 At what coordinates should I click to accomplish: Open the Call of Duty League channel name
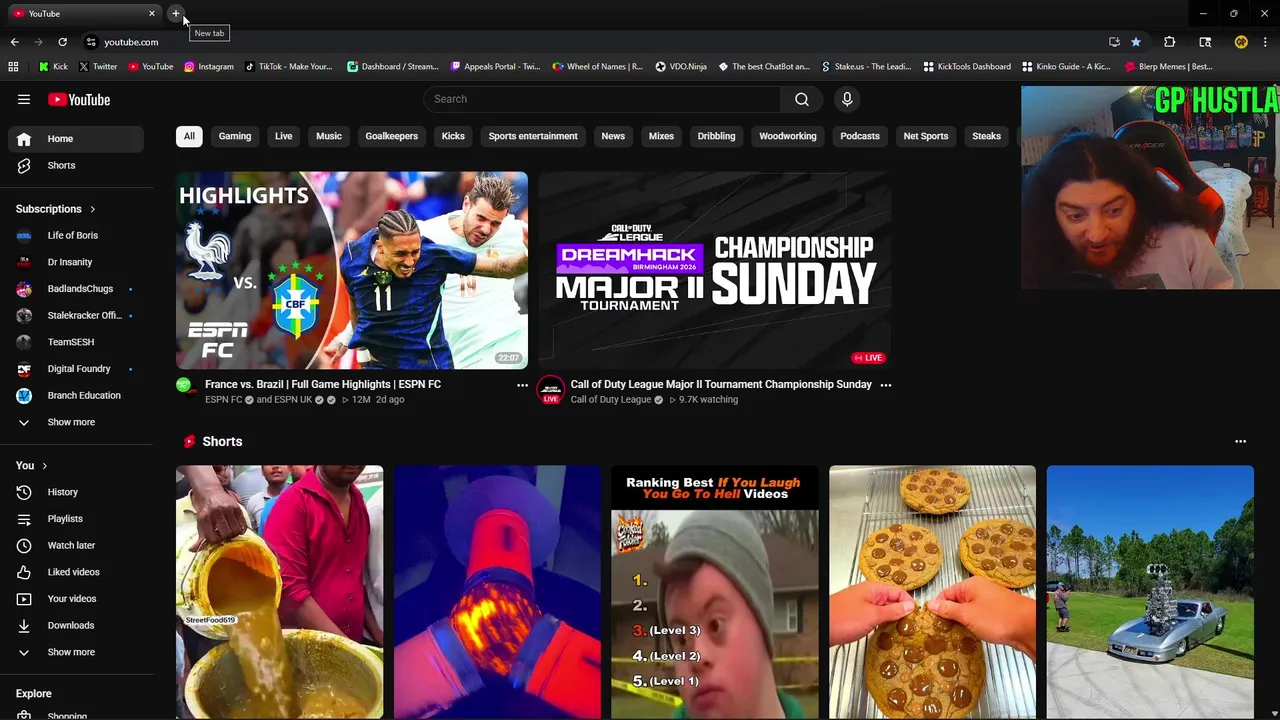click(x=611, y=400)
